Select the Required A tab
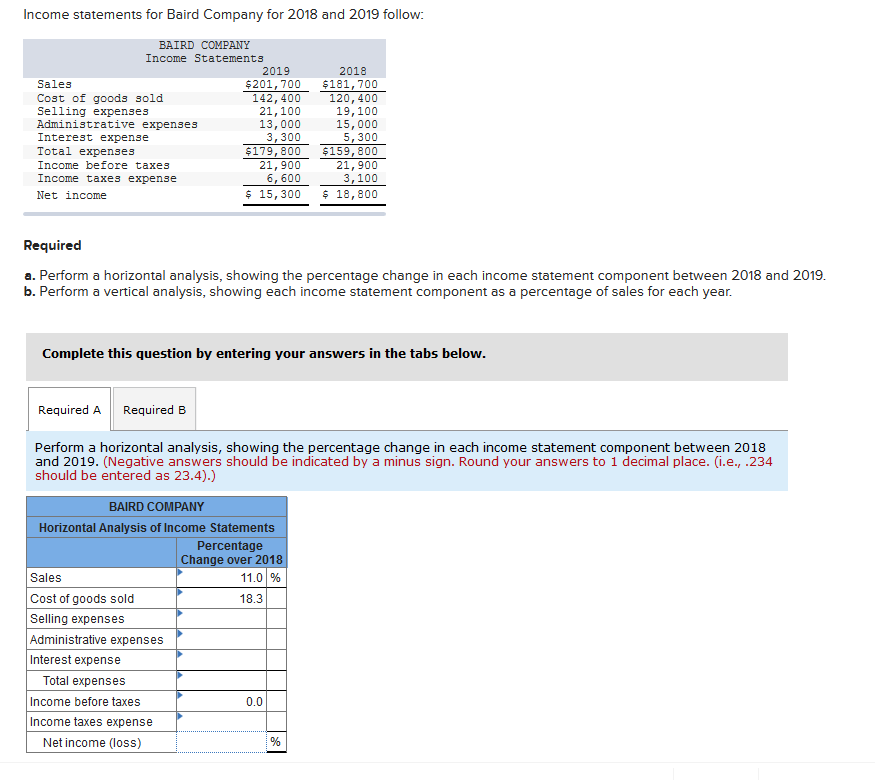The image size is (875, 780). pyautogui.click(x=68, y=409)
